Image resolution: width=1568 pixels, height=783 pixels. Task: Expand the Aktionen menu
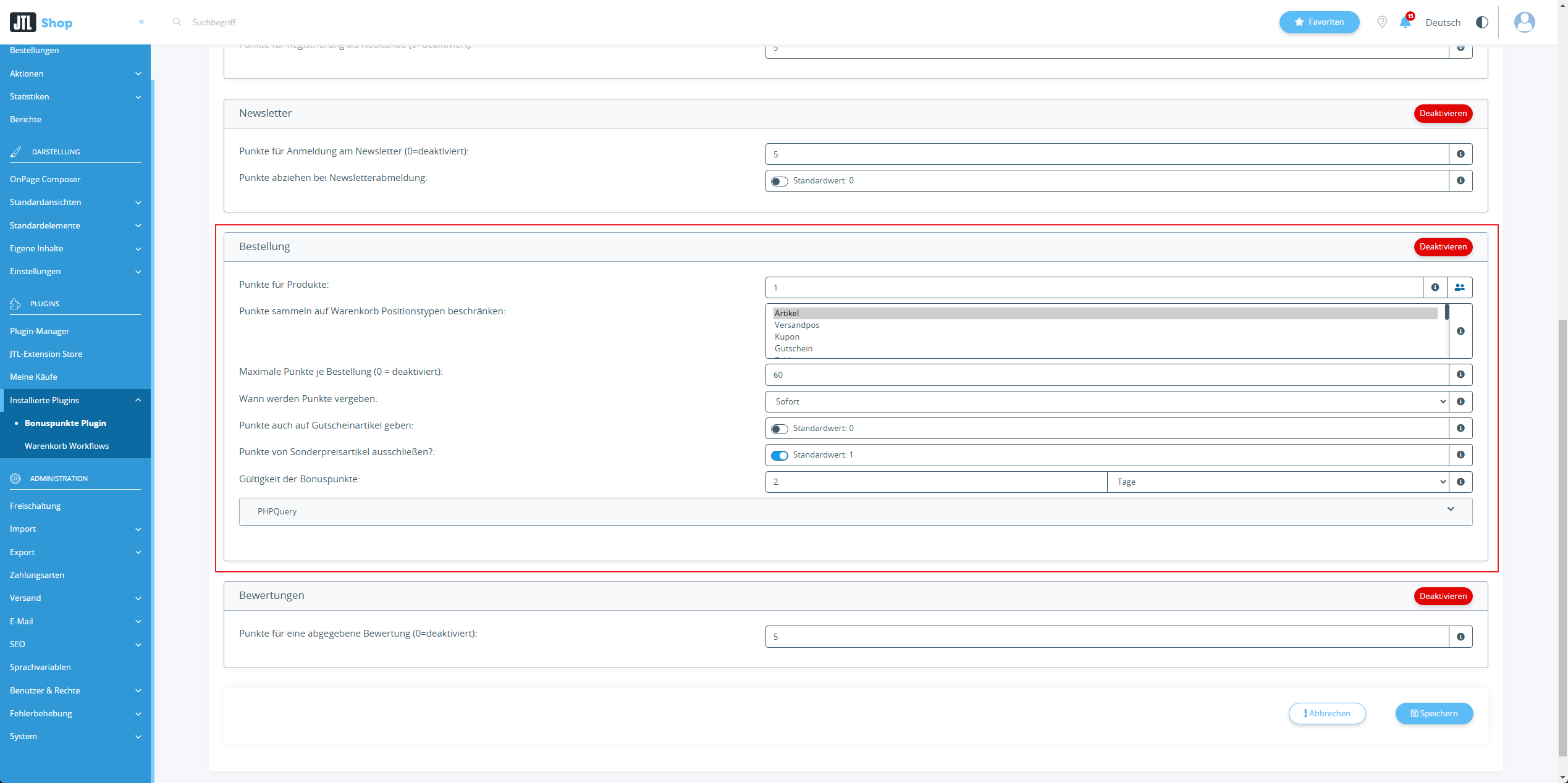pyautogui.click(x=75, y=73)
